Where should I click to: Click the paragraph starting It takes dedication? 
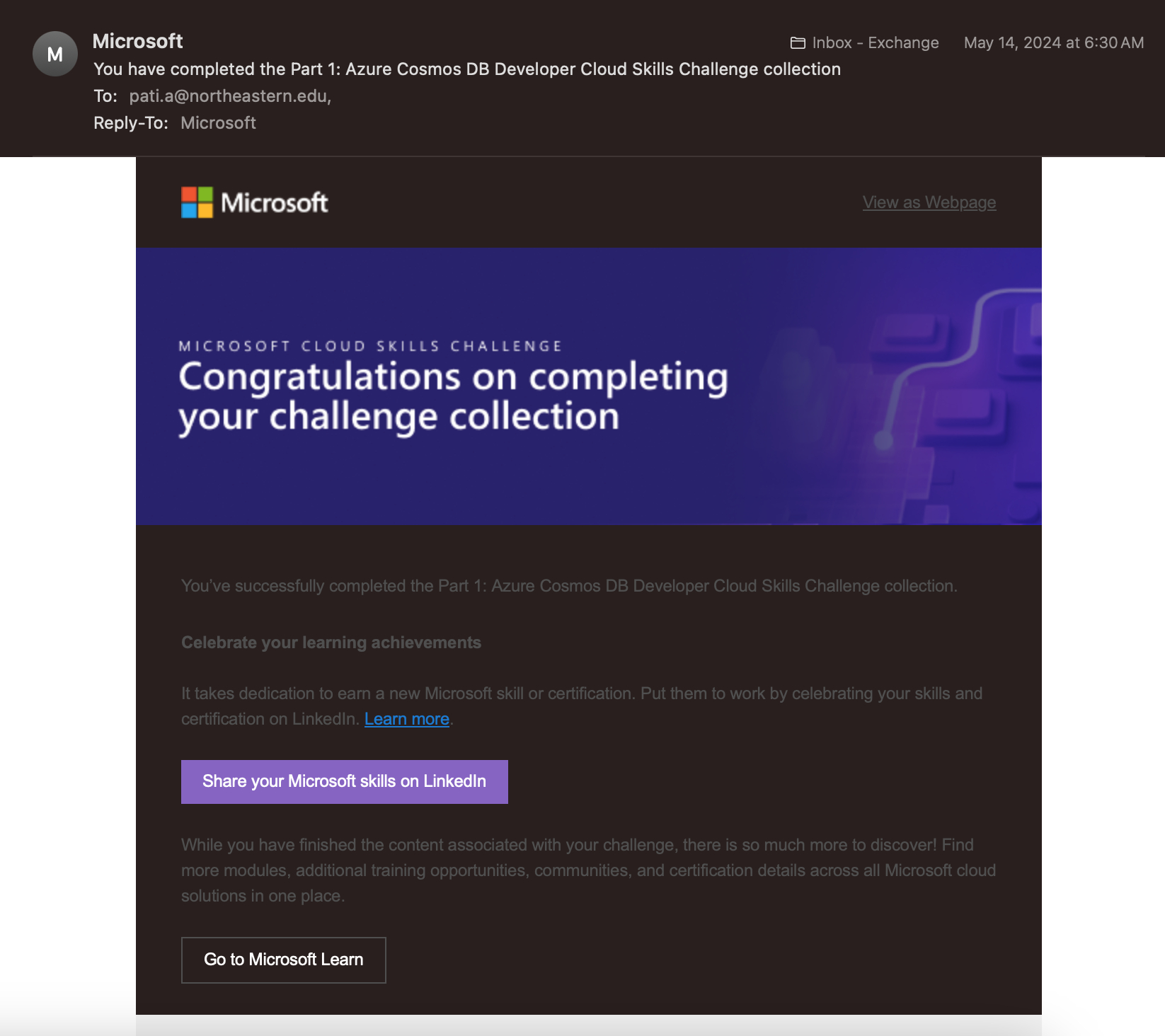(x=582, y=706)
